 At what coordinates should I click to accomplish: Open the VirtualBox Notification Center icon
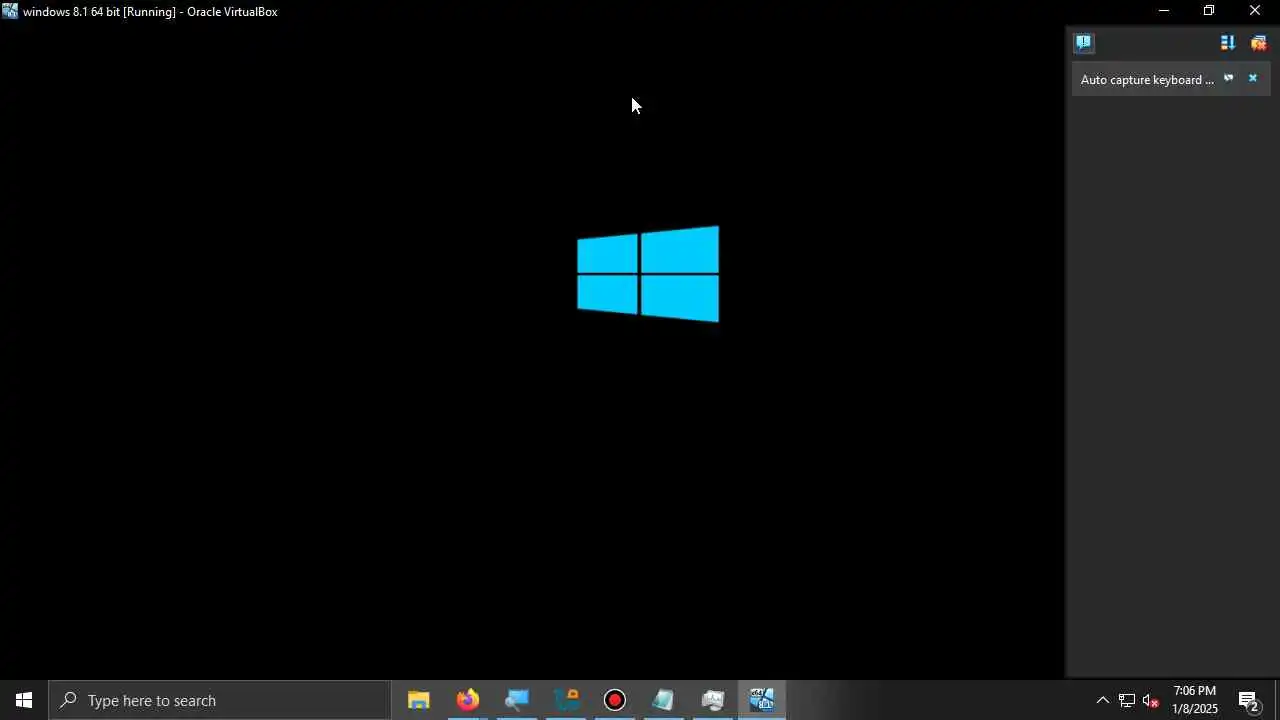(1084, 42)
